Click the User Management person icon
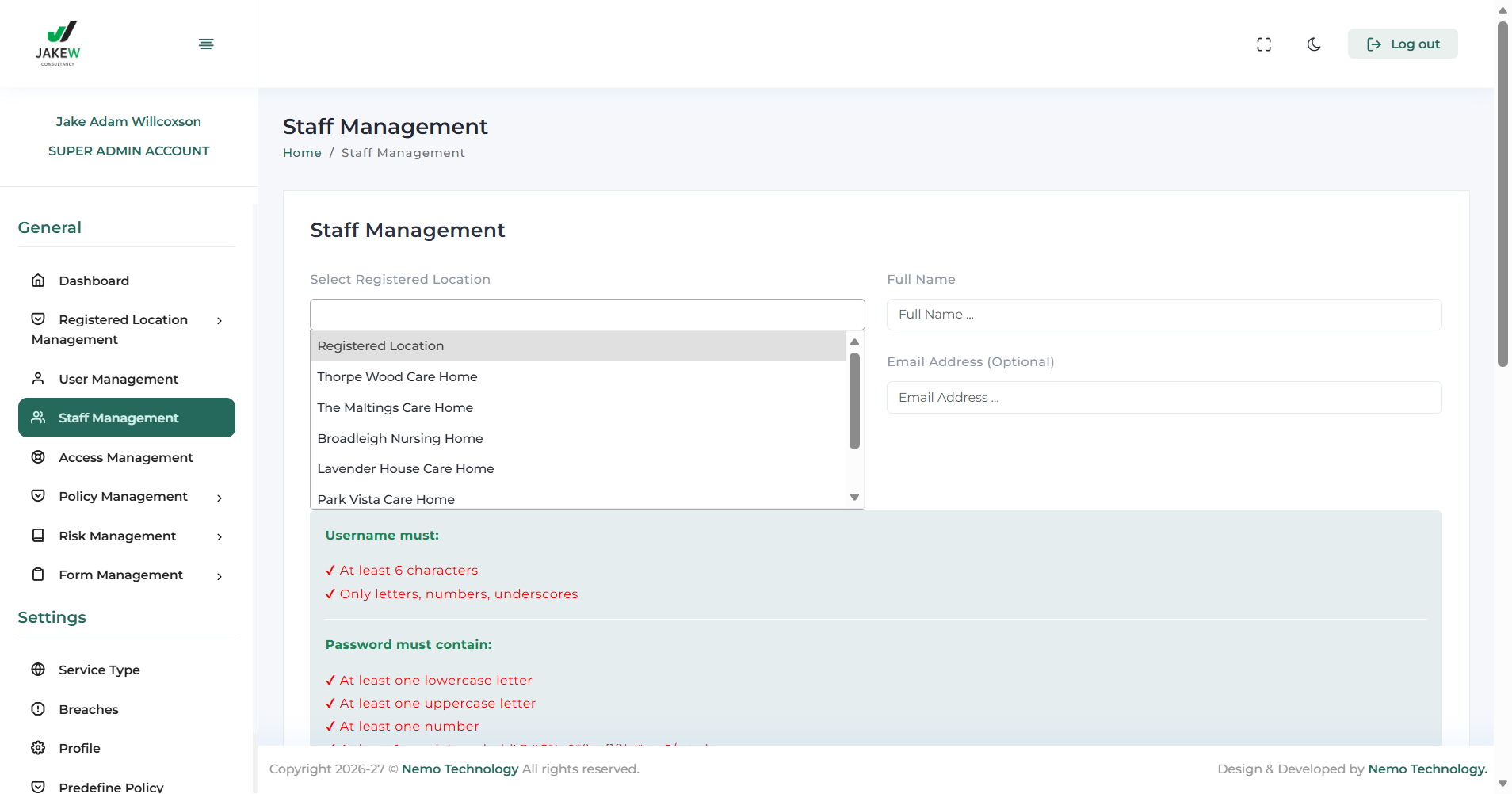 point(38,379)
